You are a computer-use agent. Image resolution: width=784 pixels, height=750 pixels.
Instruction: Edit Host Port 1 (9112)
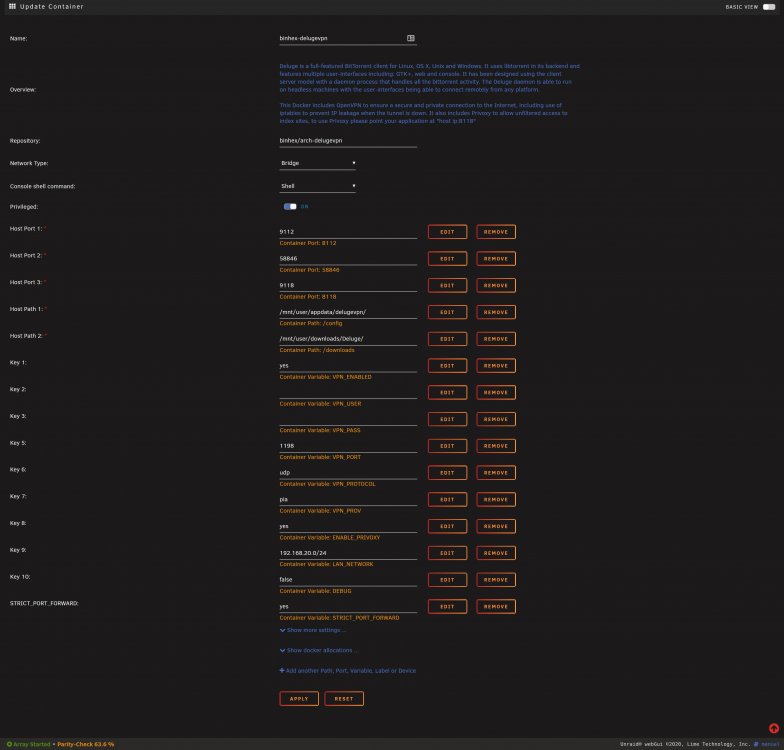(x=448, y=232)
